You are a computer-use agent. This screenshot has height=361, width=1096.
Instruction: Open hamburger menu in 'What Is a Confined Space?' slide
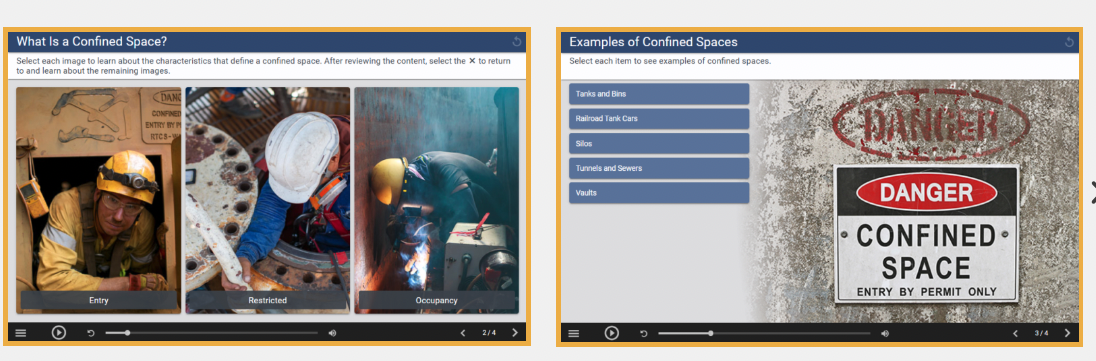click(x=21, y=333)
